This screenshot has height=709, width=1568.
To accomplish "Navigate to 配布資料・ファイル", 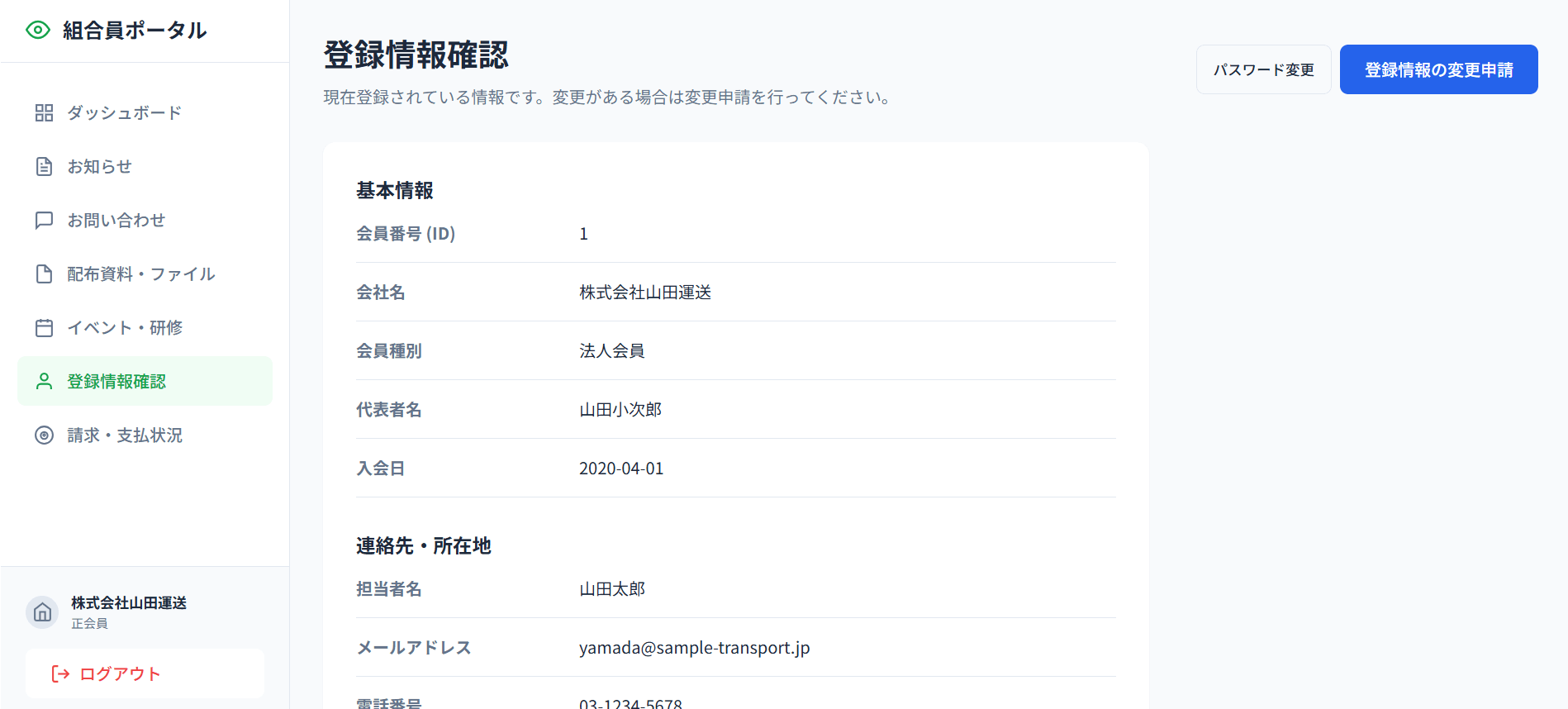I will coord(140,274).
